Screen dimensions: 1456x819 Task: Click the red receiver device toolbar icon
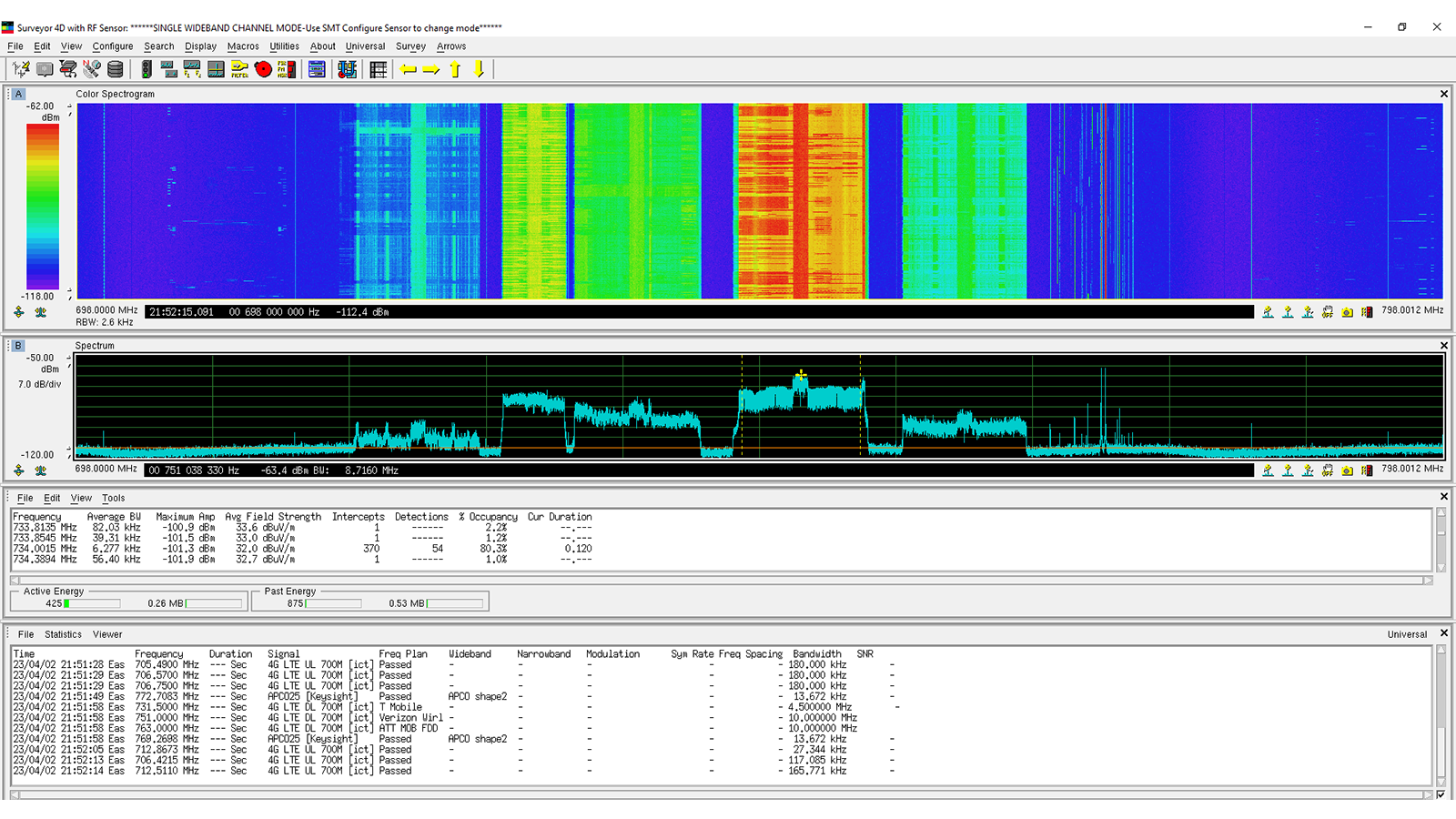tap(68, 69)
